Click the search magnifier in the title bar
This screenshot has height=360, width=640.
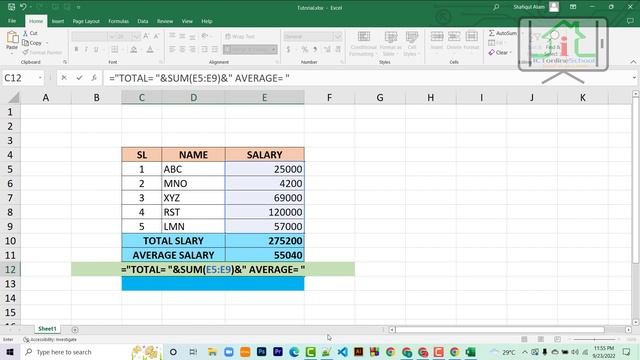496,7
